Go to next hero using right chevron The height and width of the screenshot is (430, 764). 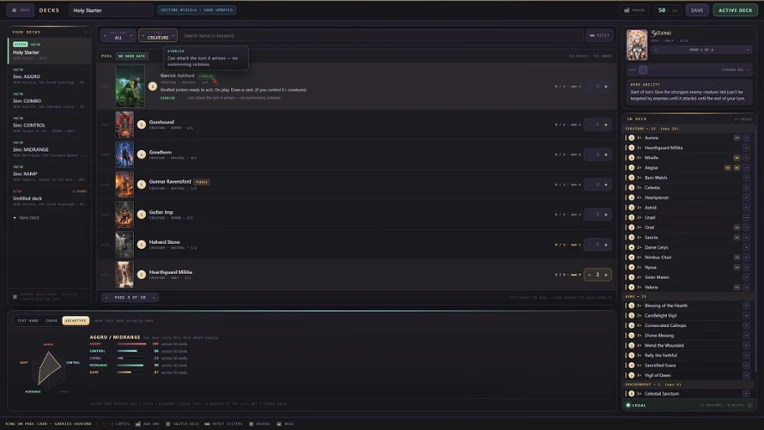747,50
